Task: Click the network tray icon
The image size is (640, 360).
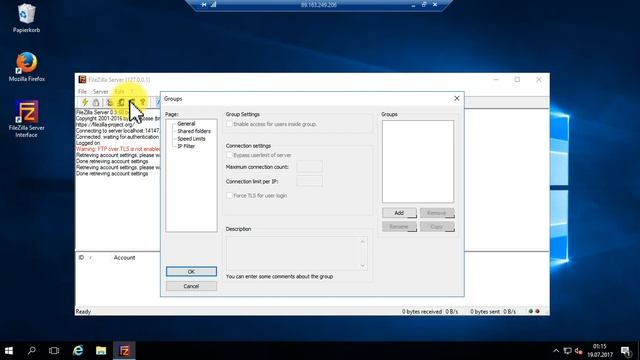Action: coord(567,351)
